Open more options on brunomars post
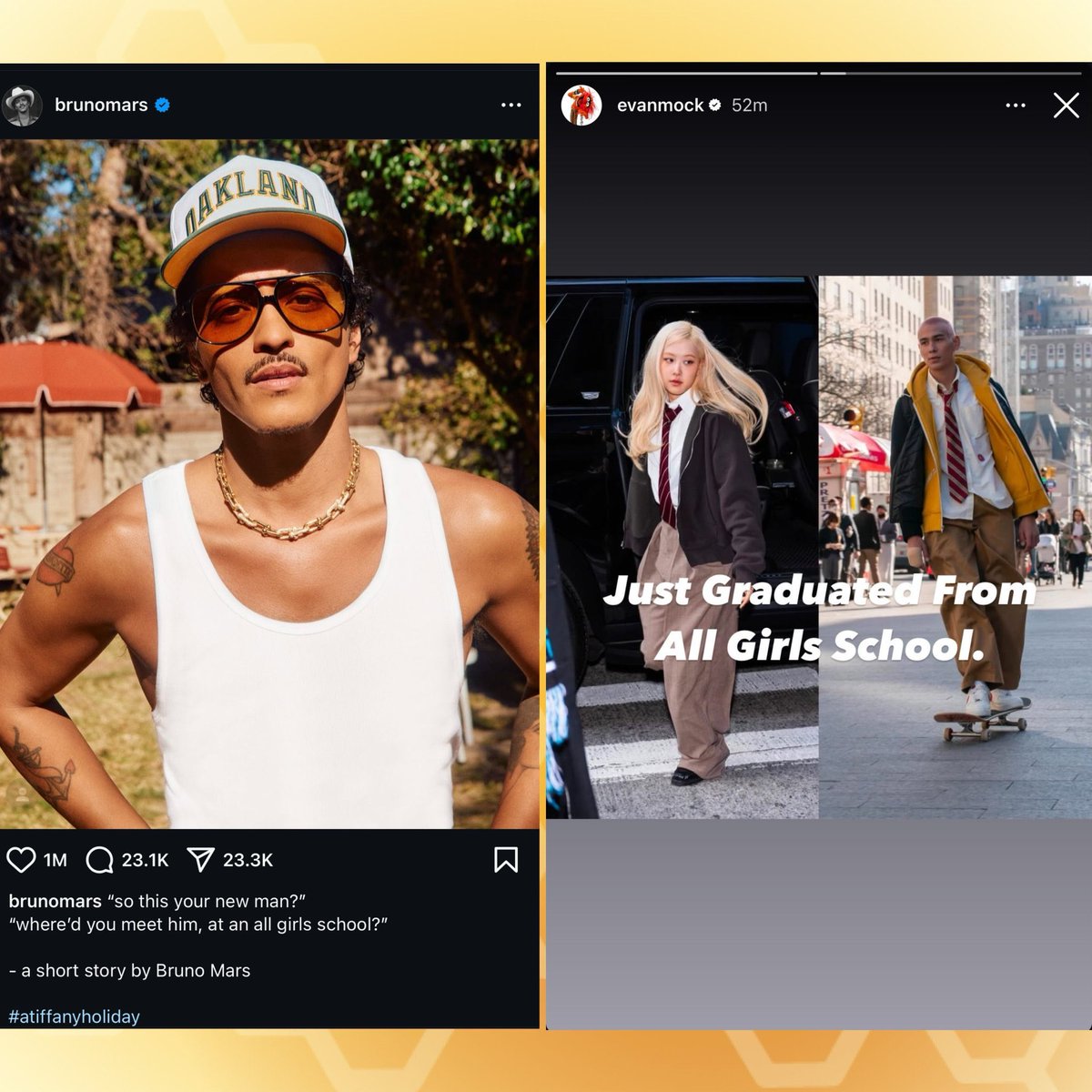This screenshot has height=1092, width=1092. coord(511,105)
